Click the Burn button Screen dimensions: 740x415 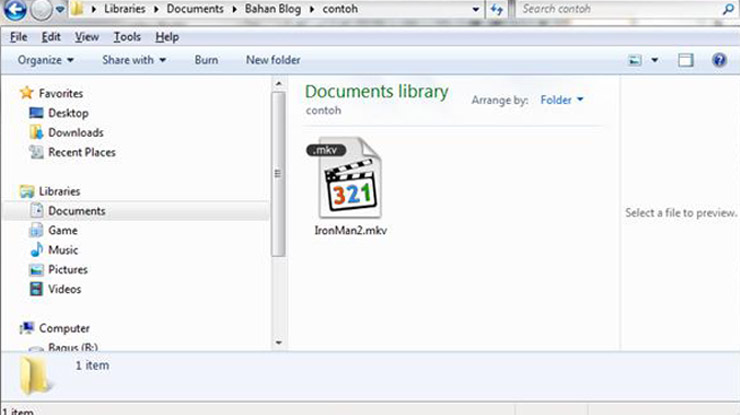pyautogui.click(x=206, y=60)
